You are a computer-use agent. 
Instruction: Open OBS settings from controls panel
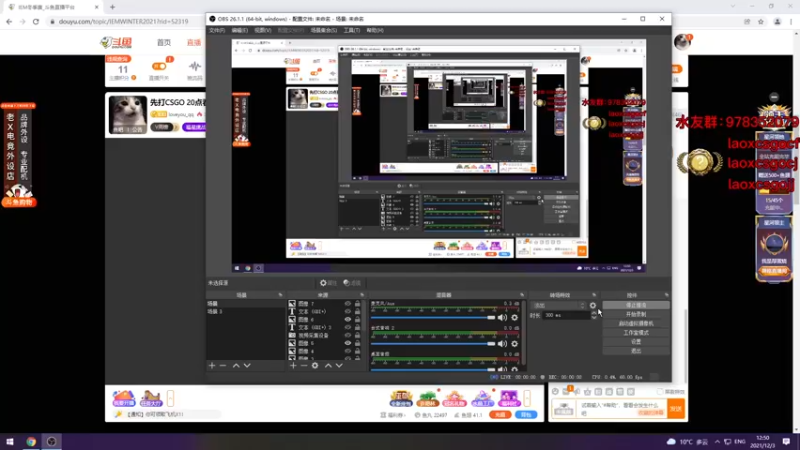[636, 342]
